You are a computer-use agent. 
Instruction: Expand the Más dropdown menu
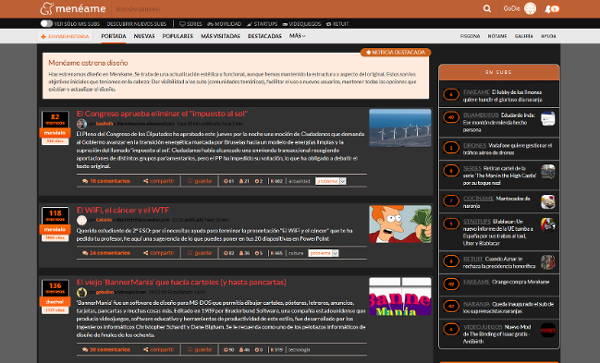click(x=297, y=36)
